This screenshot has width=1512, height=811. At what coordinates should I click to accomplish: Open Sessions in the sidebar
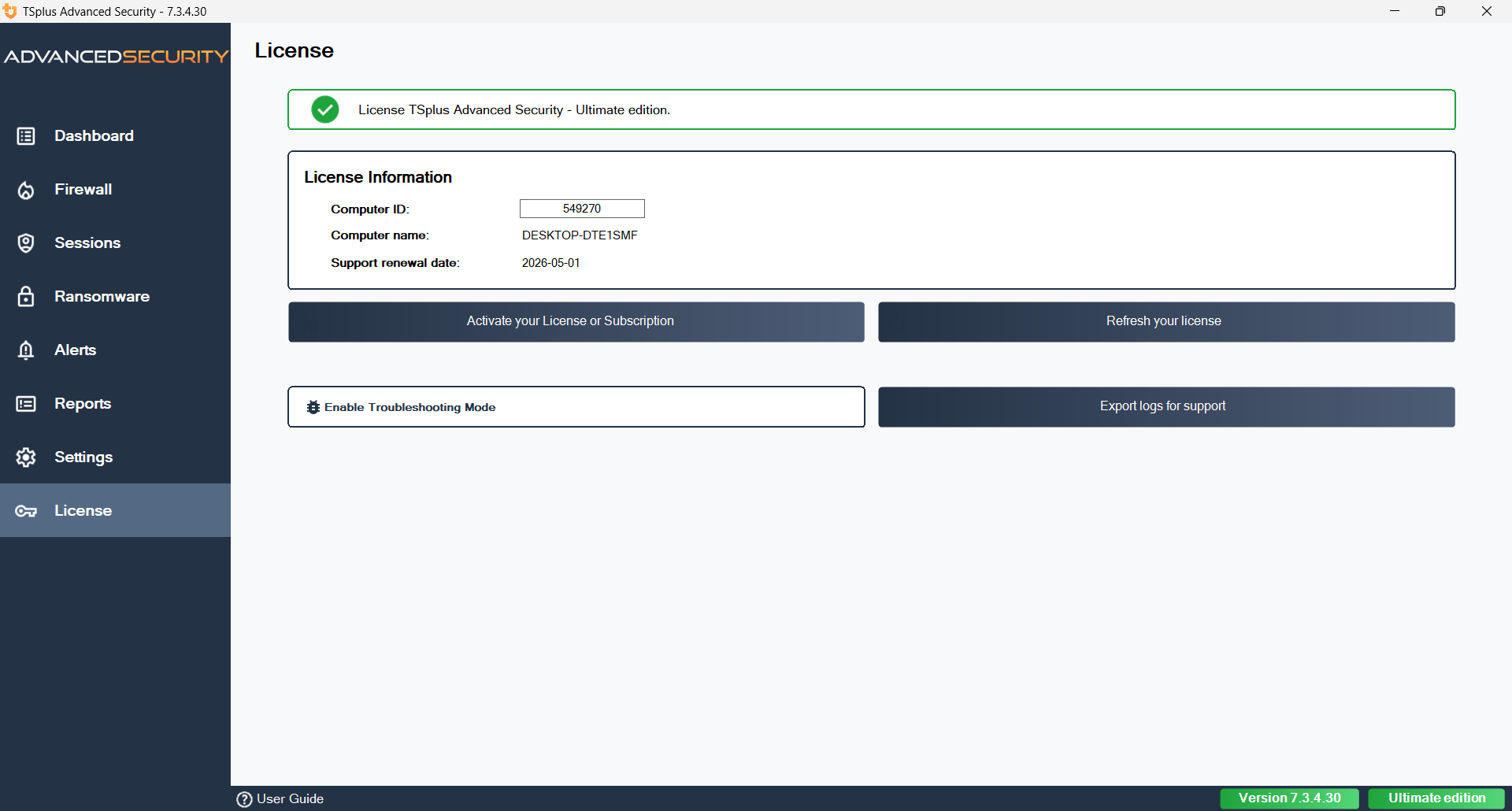click(x=115, y=243)
